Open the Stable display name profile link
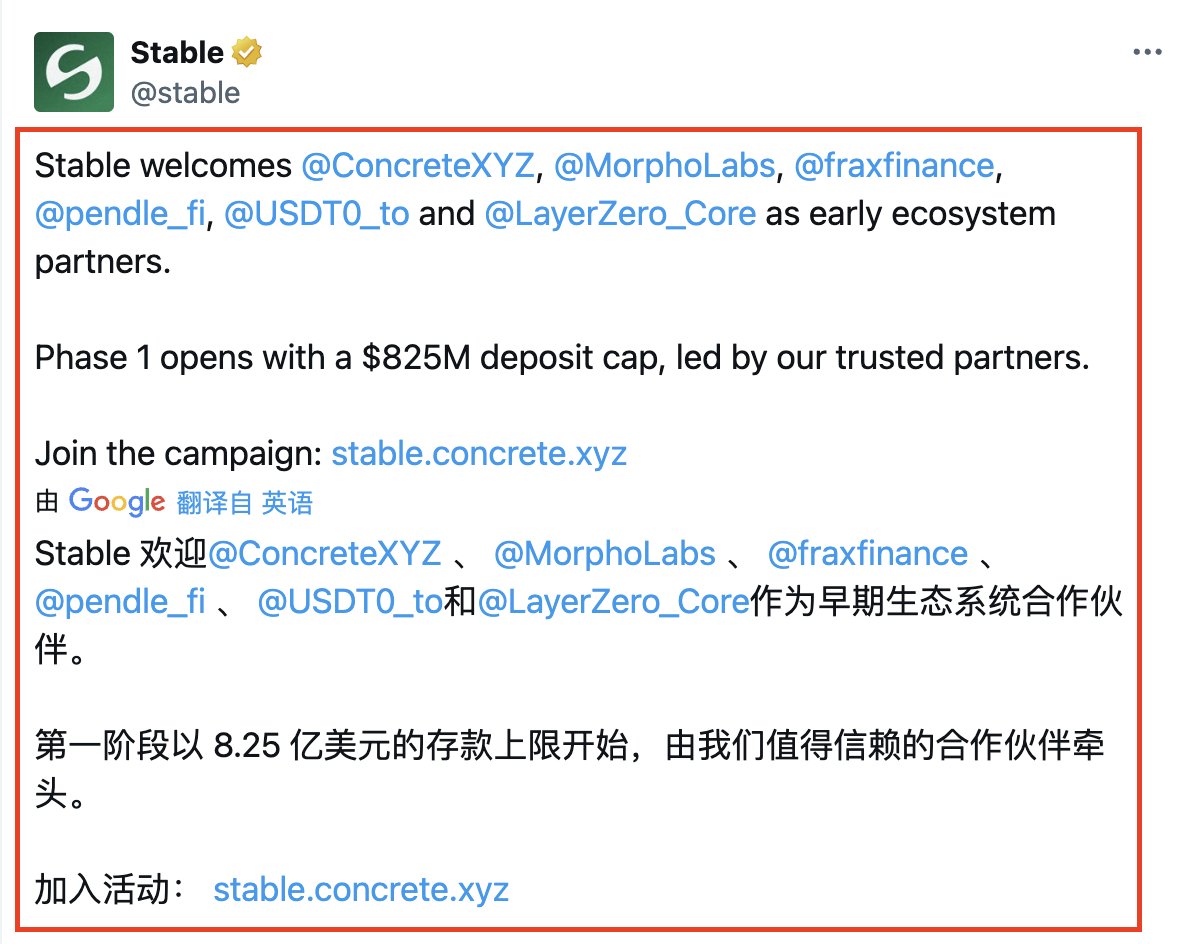This screenshot has width=1196, height=944. (177, 51)
